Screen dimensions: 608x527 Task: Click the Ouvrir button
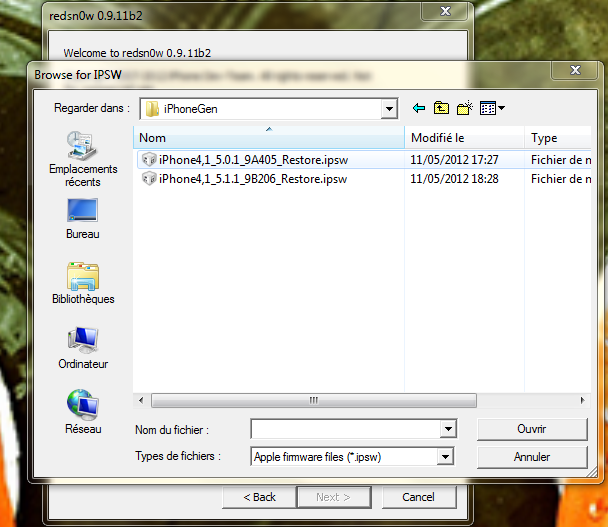pos(532,429)
